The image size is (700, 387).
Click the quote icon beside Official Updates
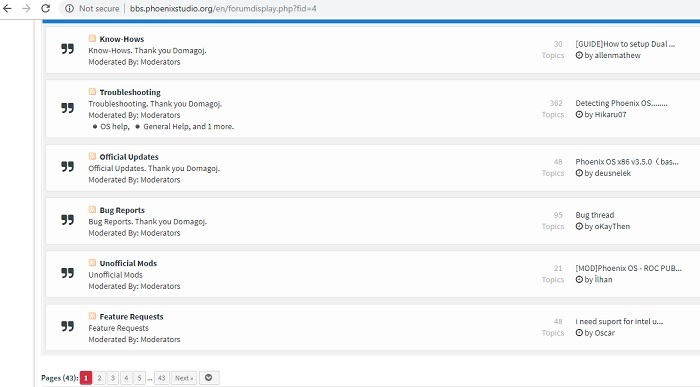67,166
